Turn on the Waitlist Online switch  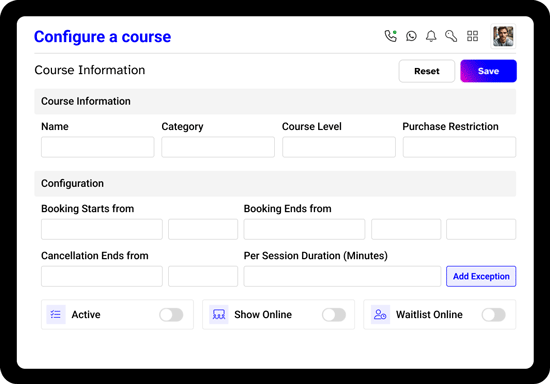[494, 315]
